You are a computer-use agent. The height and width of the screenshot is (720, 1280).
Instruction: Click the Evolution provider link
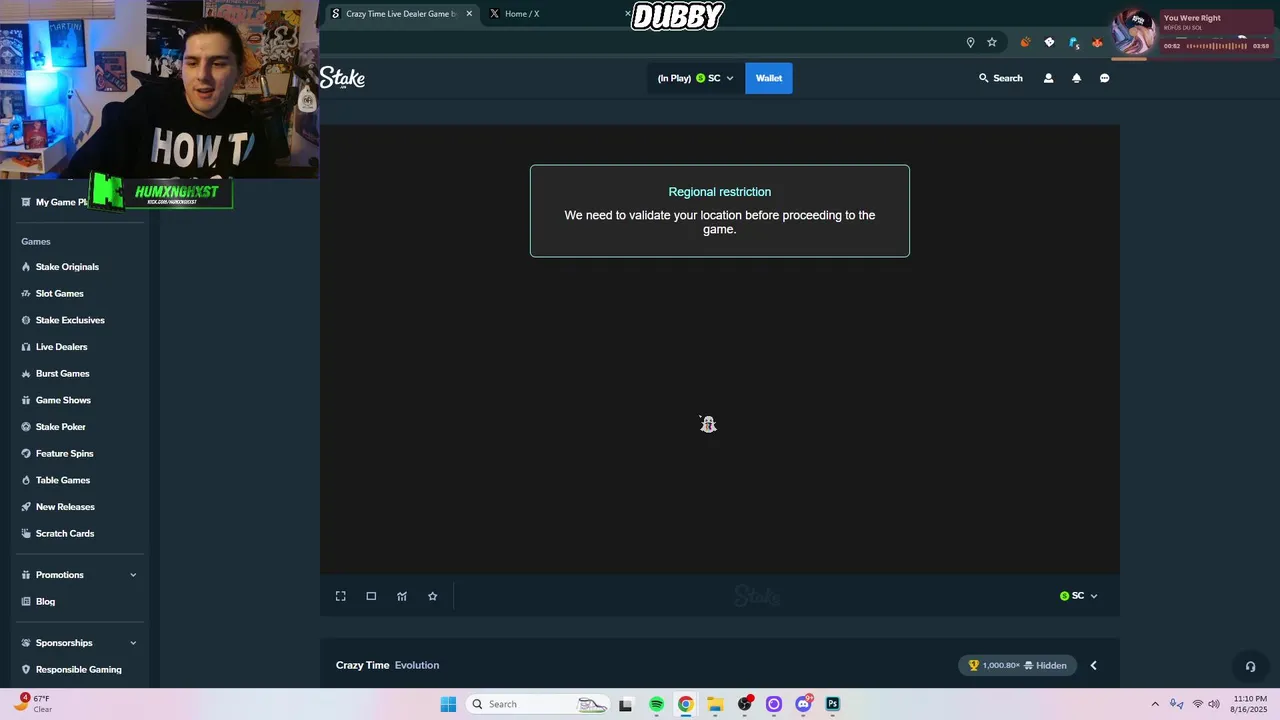coord(417,665)
